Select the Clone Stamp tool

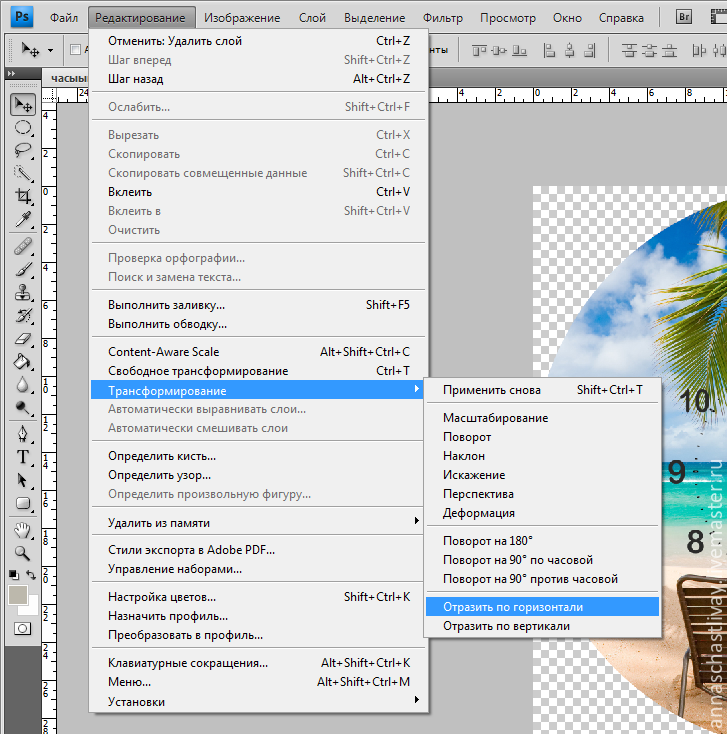22,292
